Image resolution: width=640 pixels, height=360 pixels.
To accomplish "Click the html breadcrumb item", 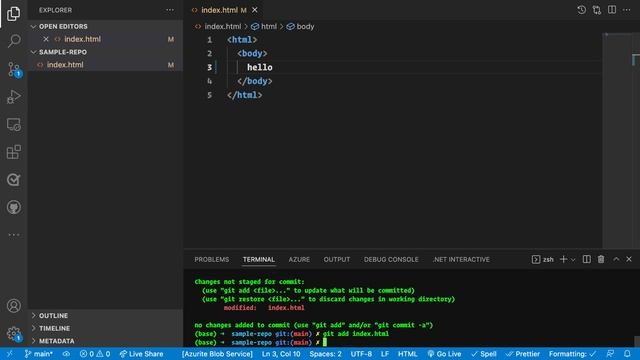I will tap(269, 27).
